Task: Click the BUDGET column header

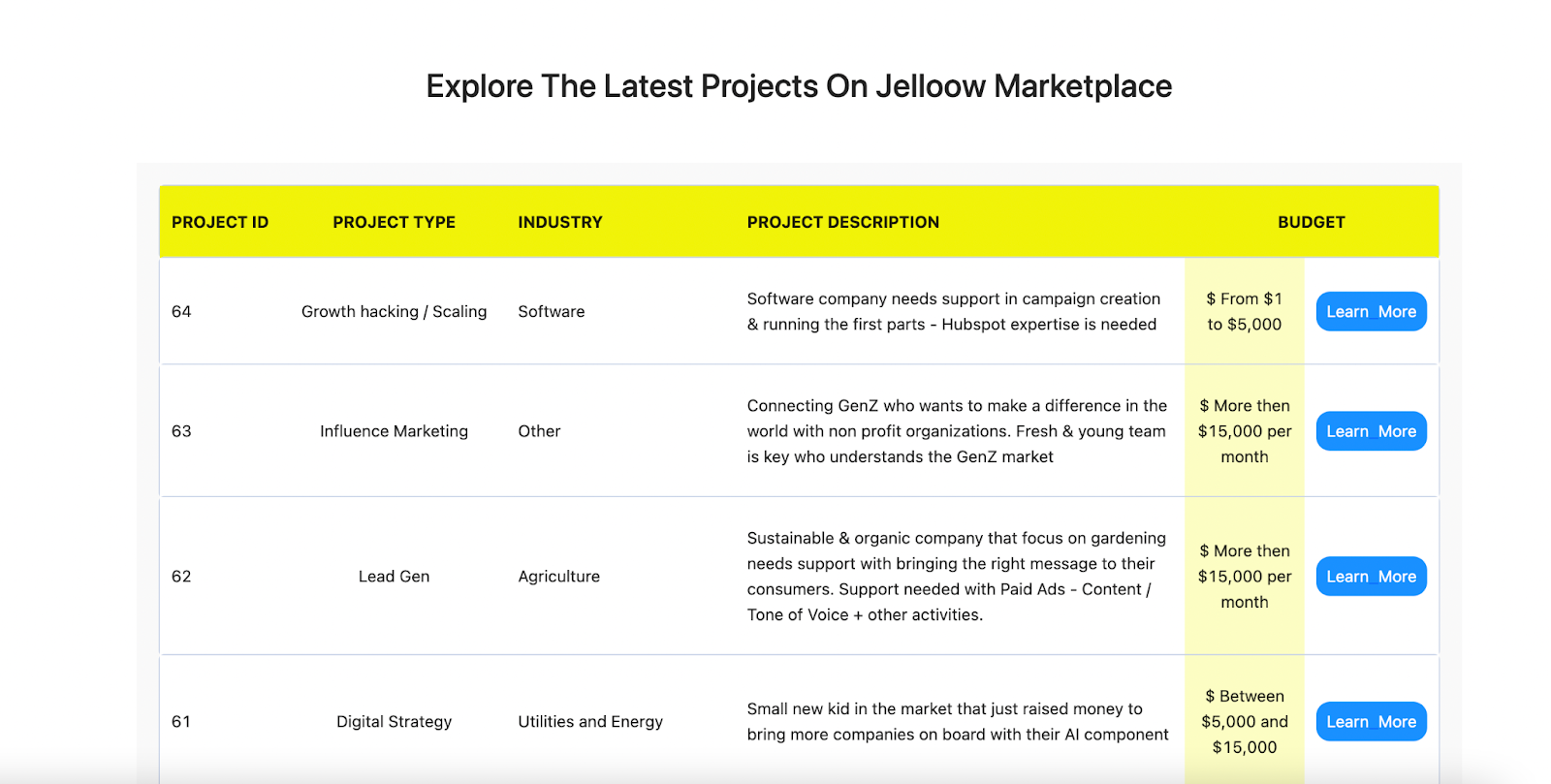Action: click(1311, 222)
